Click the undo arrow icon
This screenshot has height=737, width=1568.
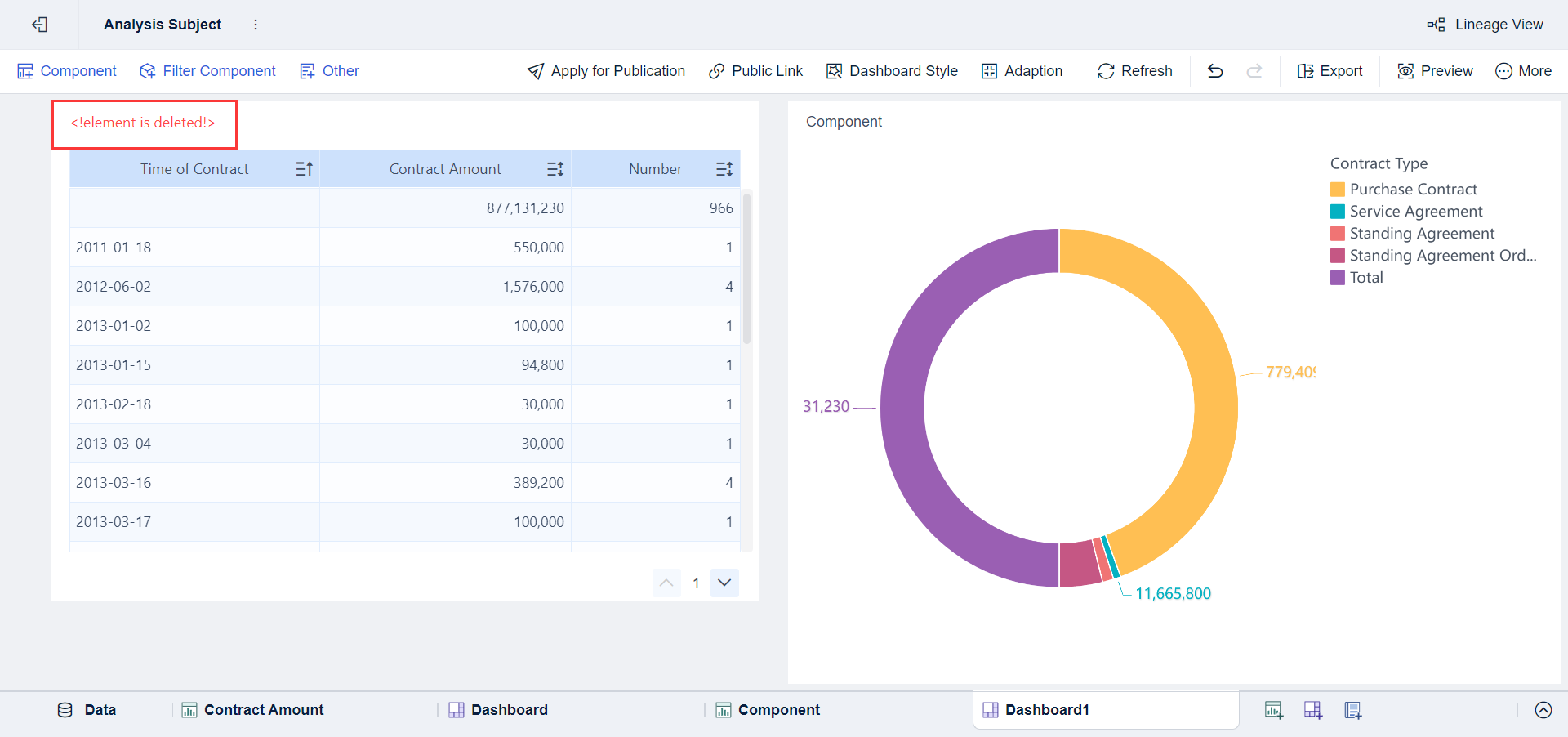(1215, 71)
